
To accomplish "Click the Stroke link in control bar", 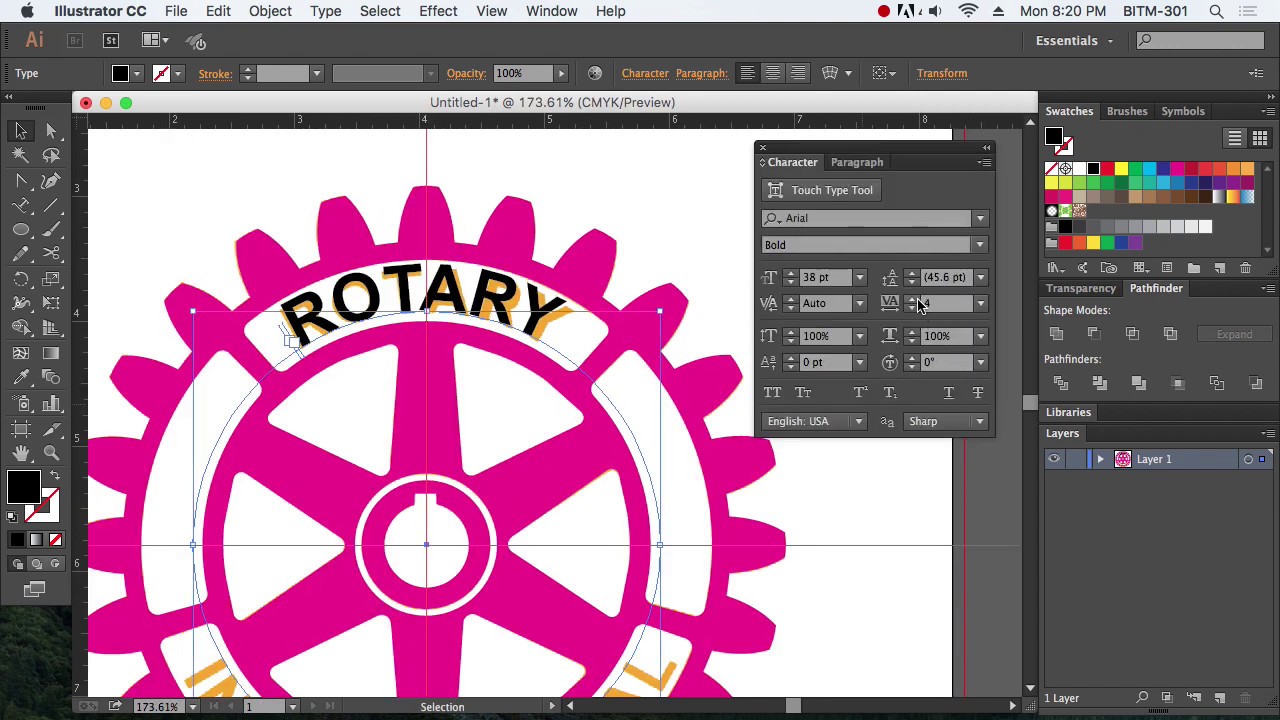I will (215, 73).
